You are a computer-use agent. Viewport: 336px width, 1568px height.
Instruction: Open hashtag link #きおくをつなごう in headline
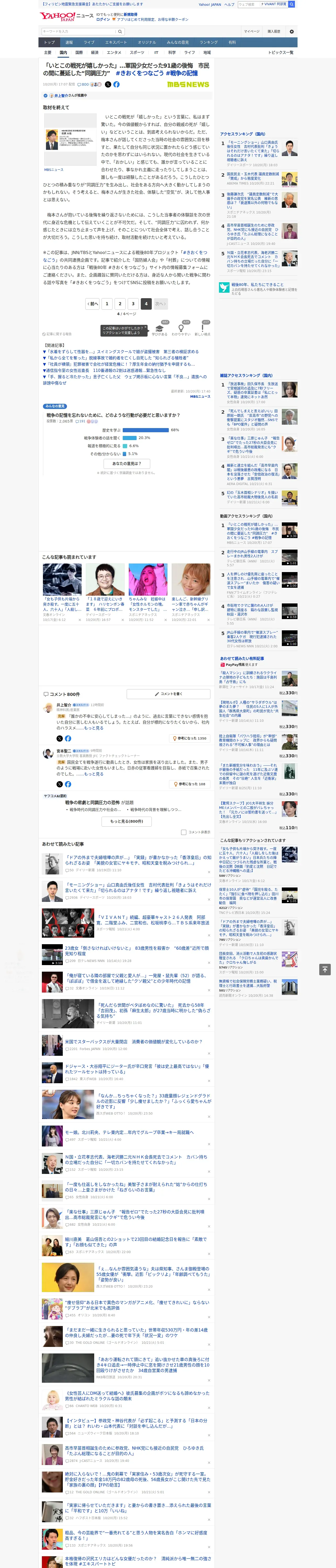pyautogui.click(x=140, y=73)
